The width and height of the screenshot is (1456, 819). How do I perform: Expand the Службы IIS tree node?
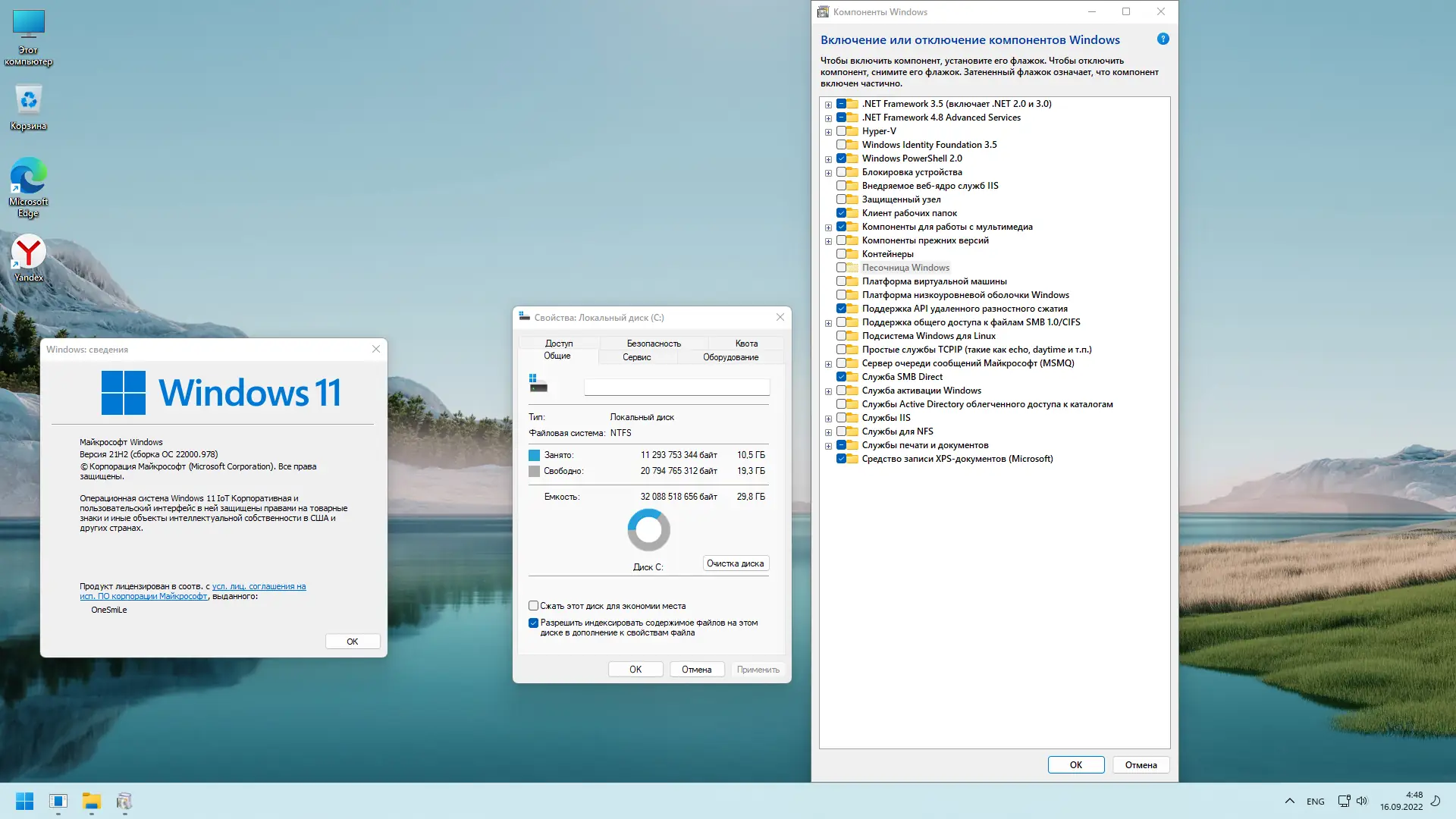coord(828,419)
